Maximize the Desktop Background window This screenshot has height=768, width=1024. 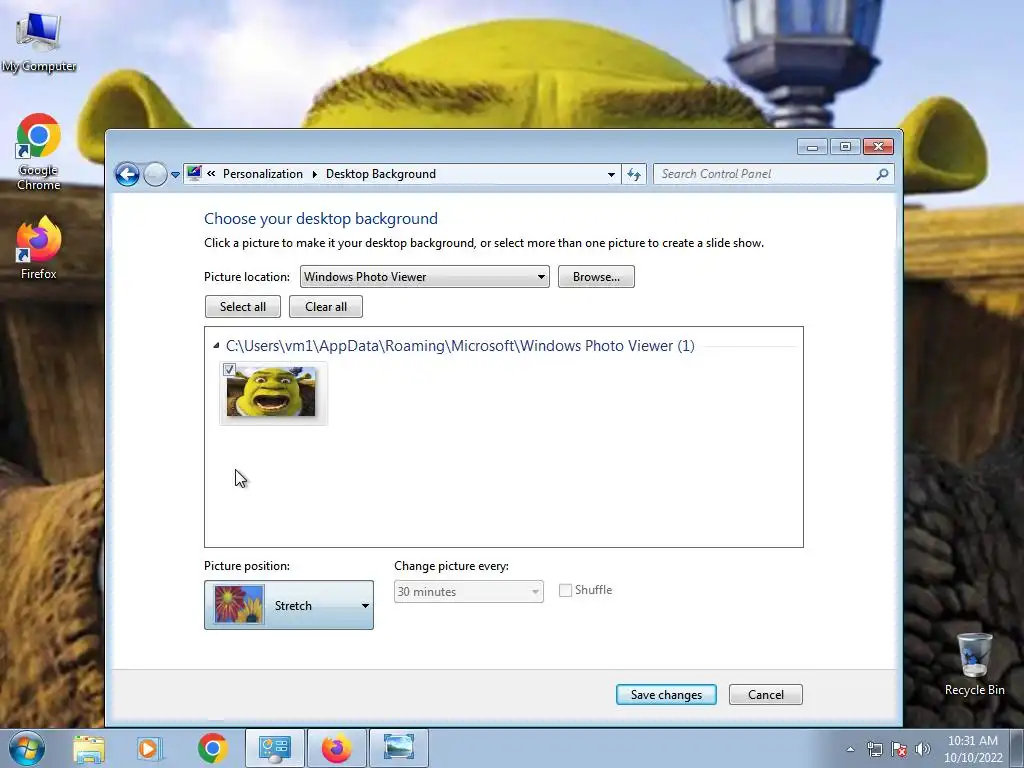tap(845, 147)
